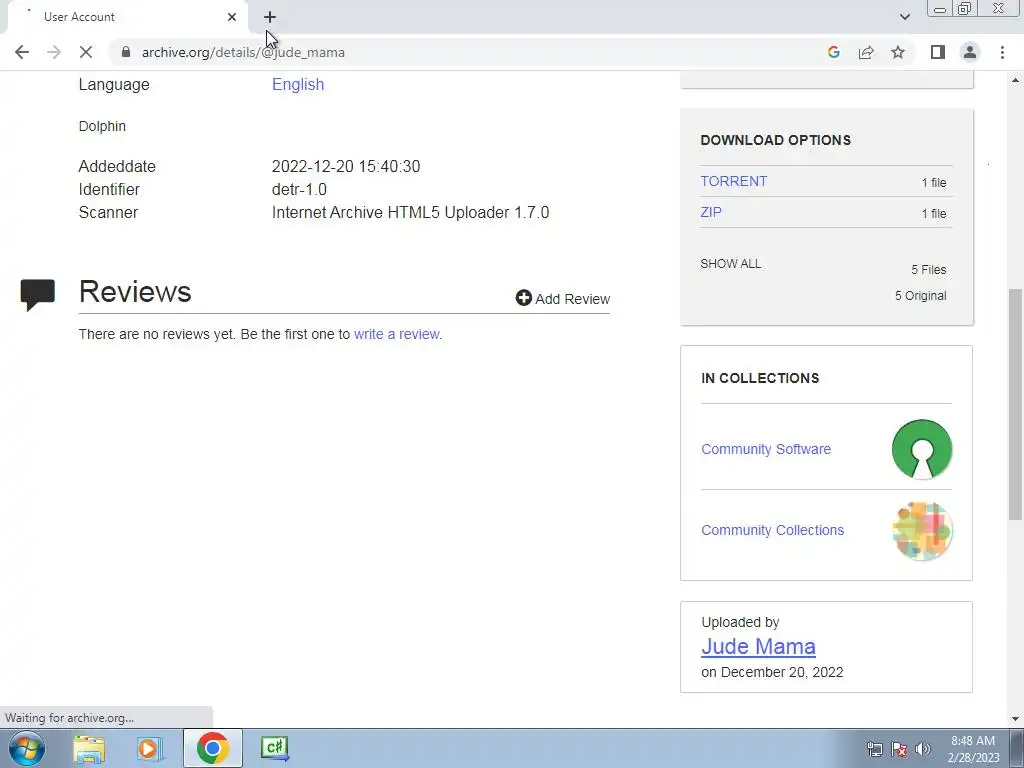Toggle the browser side panel
Viewport: 1024px width, 768px height.
click(938, 52)
